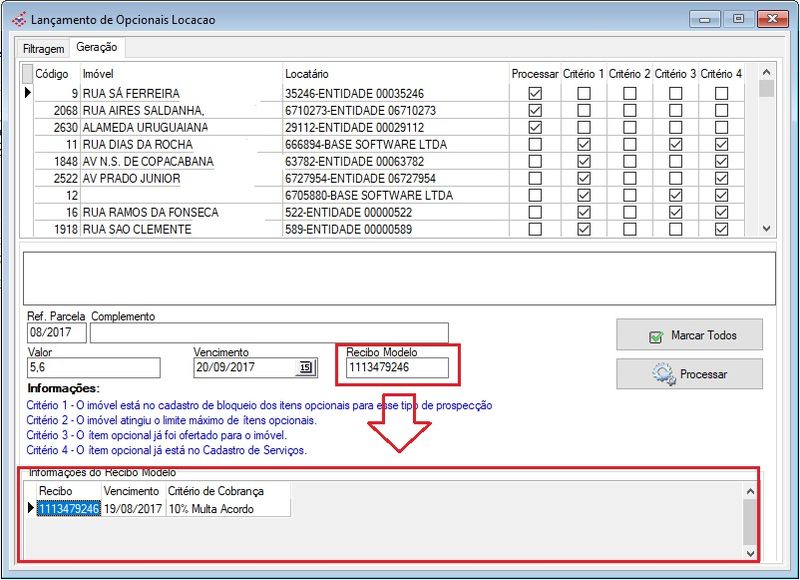Screen dimensions: 800x580
Task: Click the gear icon on Processar
Action: coord(663,374)
